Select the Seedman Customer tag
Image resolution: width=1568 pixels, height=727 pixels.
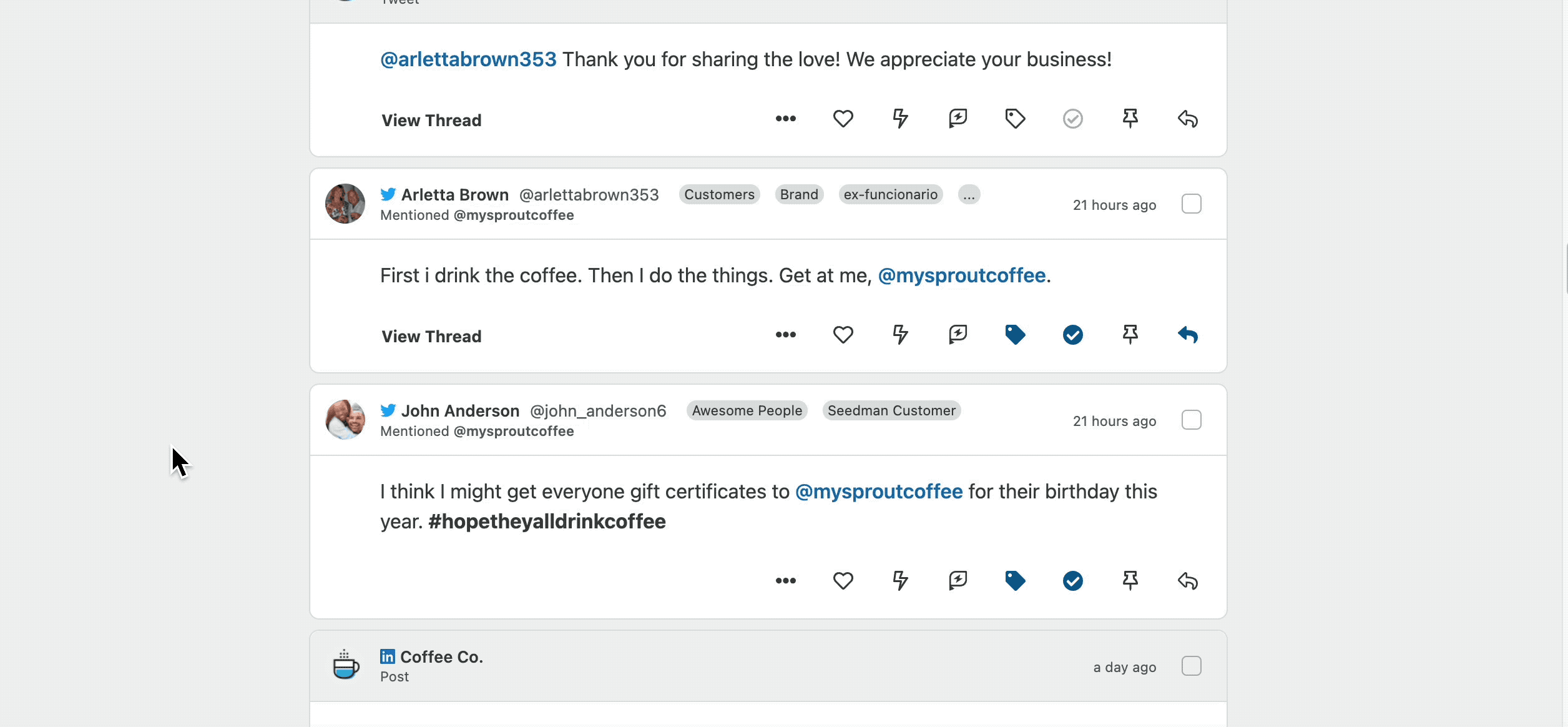point(891,410)
